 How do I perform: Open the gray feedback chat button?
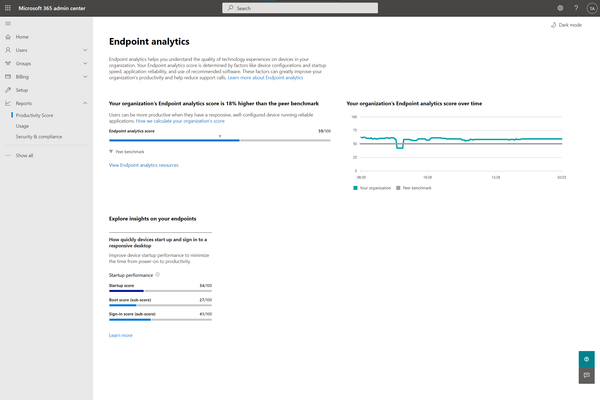pos(587,376)
